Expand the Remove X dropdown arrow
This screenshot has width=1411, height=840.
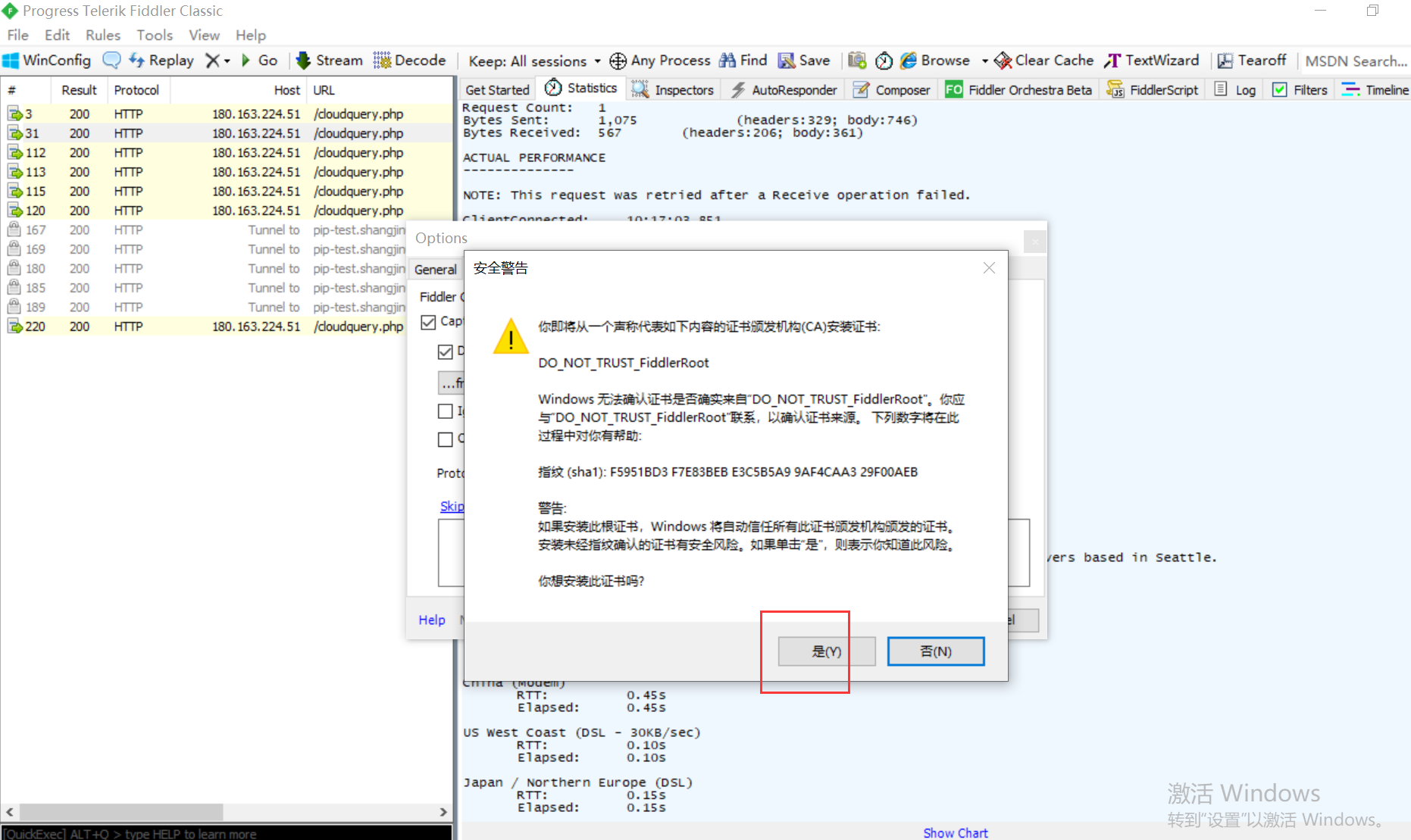(x=227, y=61)
